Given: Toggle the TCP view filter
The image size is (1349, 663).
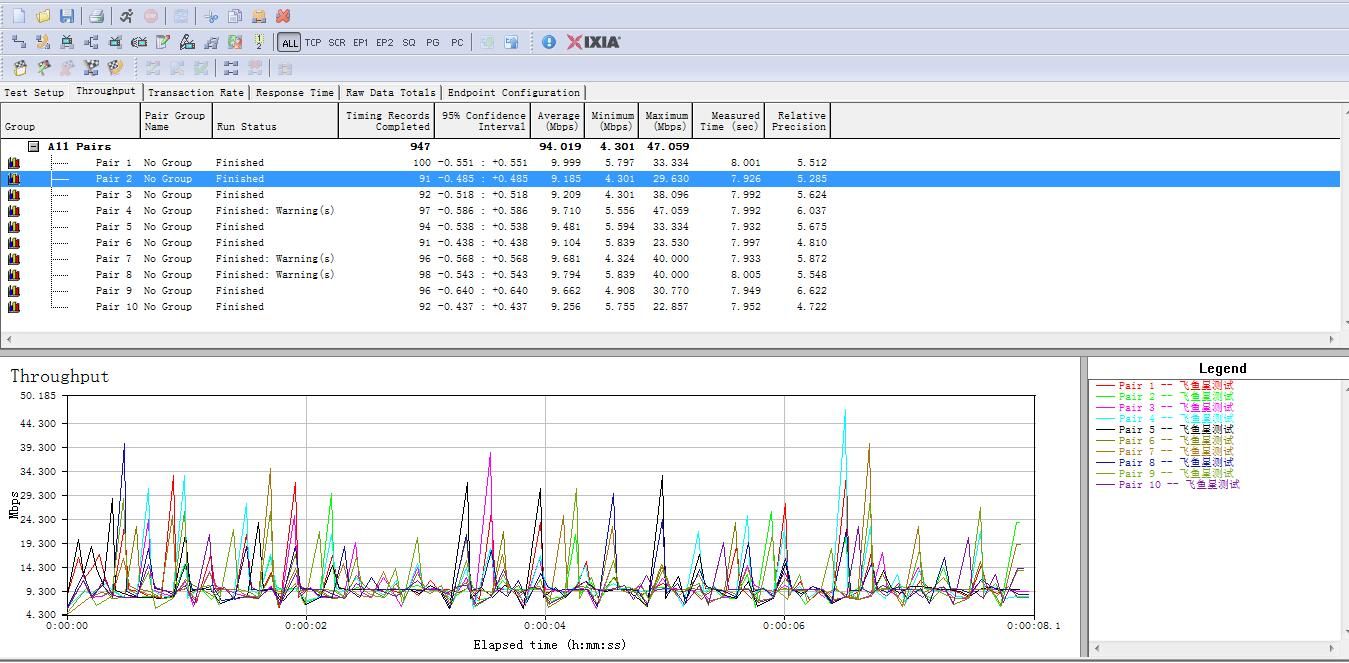Looking at the screenshot, I should click(313, 42).
